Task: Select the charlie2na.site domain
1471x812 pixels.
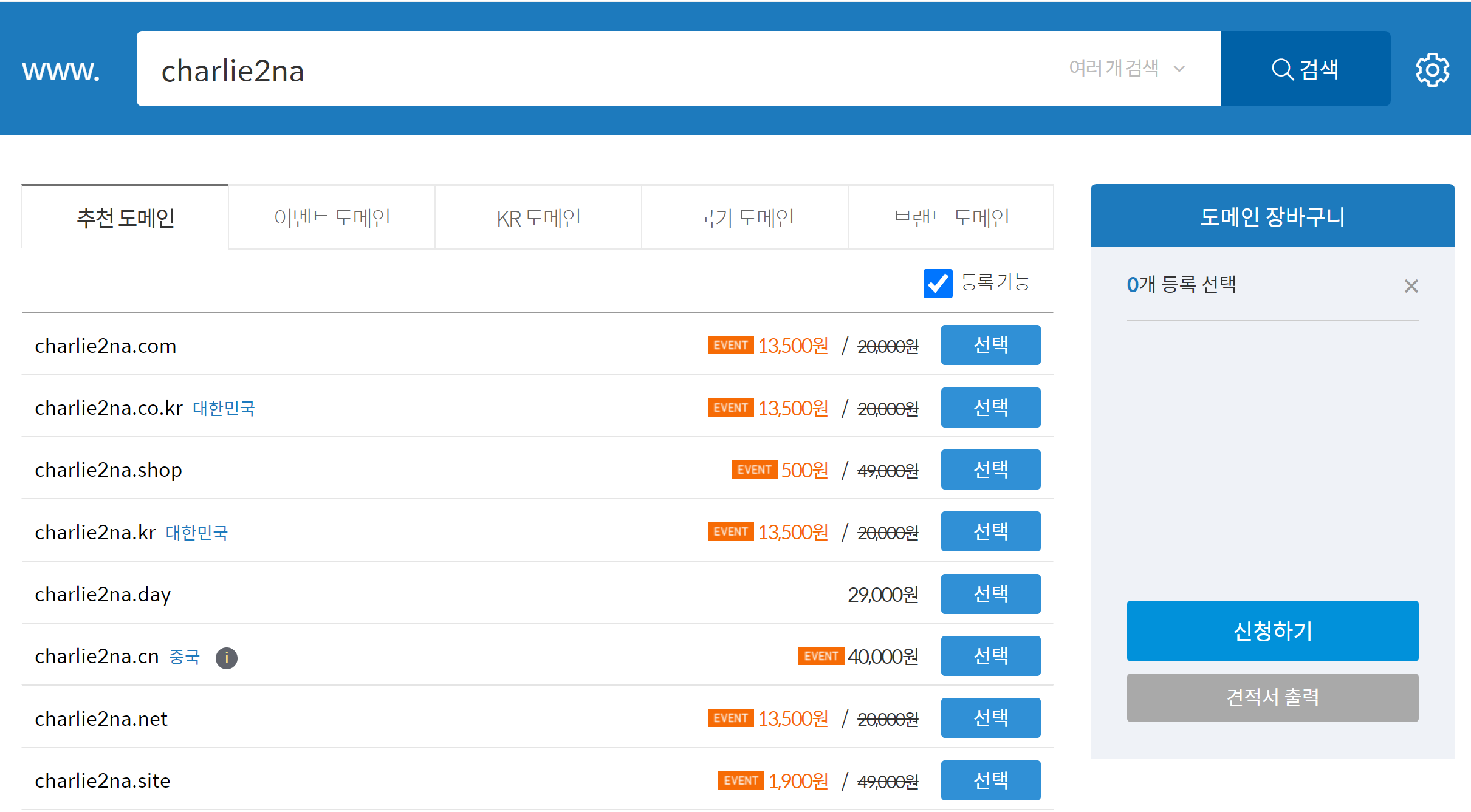Action: click(990, 780)
